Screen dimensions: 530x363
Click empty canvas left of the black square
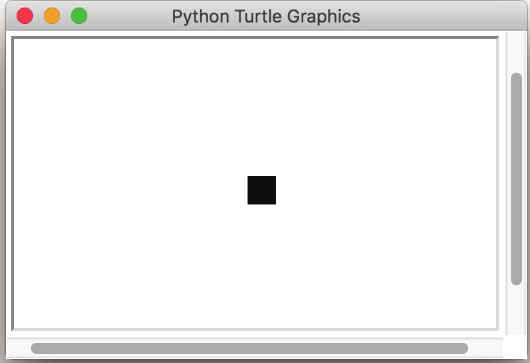pyautogui.click(x=130, y=190)
